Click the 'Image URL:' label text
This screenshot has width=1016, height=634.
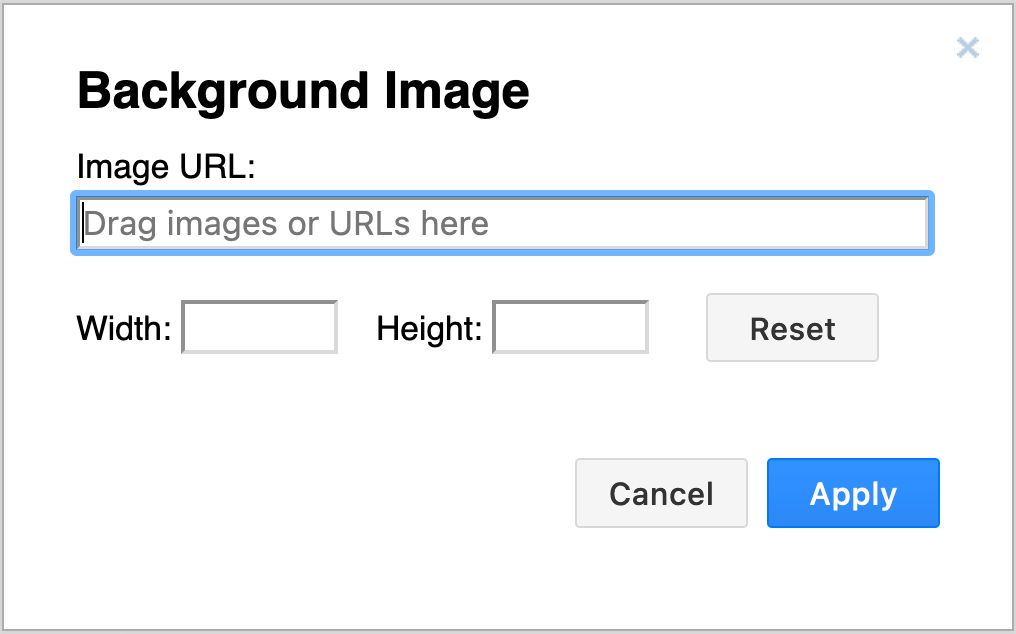(x=164, y=167)
